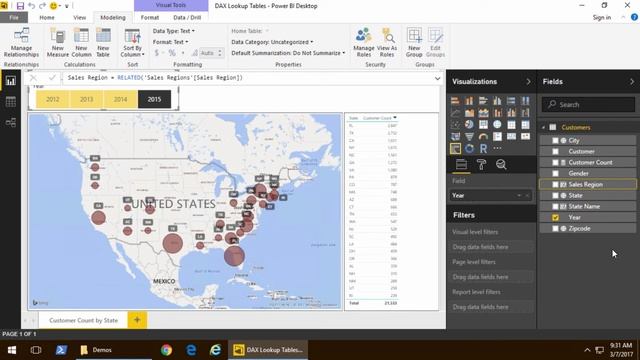The height and width of the screenshot is (360, 640).
Task: Uncheck the Year field checkbox
Action: [x=555, y=218]
